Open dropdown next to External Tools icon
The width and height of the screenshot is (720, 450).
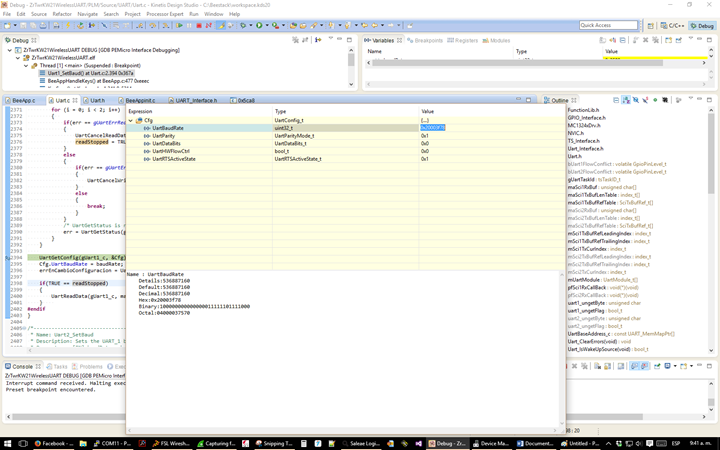point(283,26)
